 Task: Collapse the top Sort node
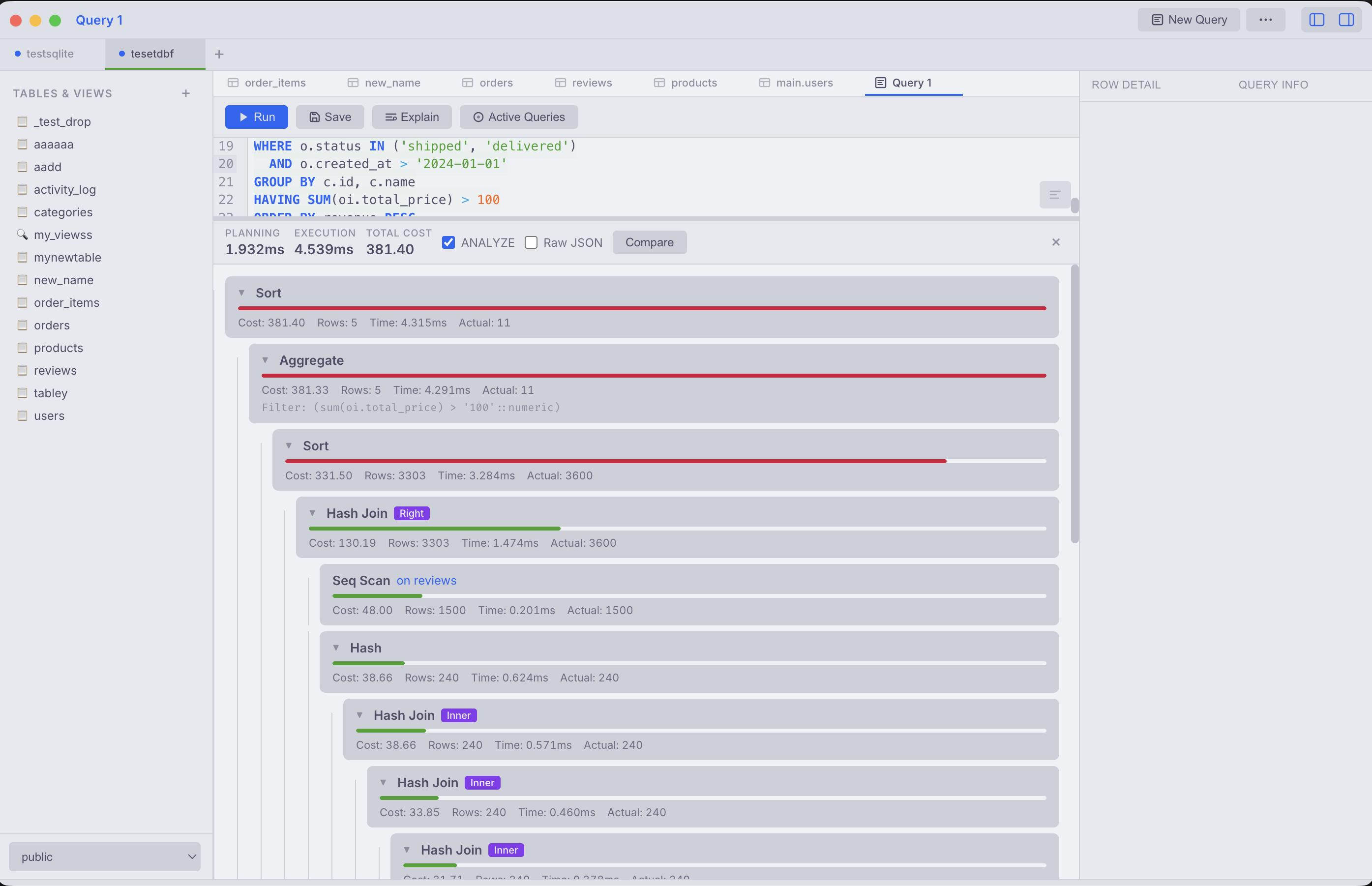click(x=241, y=293)
